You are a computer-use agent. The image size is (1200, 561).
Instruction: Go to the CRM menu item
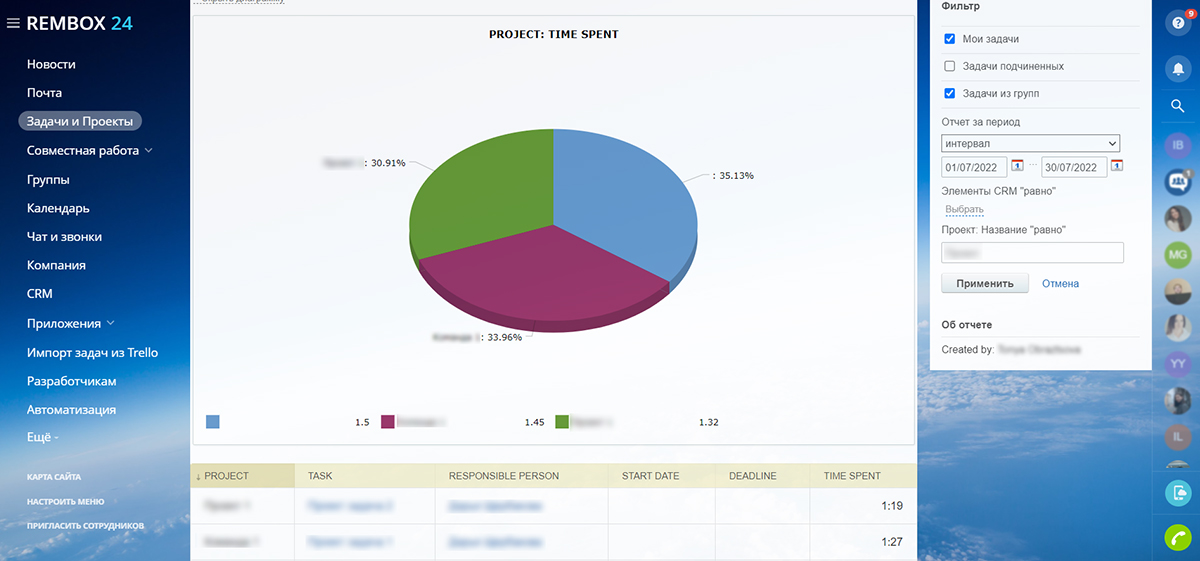[40, 294]
